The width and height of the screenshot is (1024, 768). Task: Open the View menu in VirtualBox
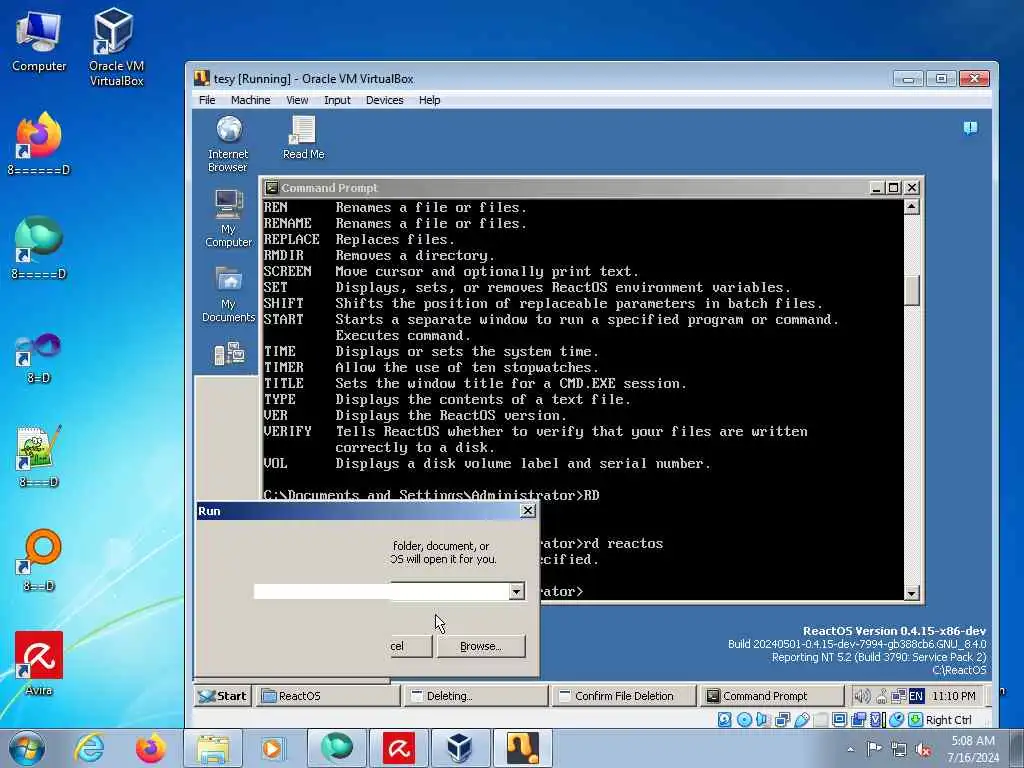click(297, 100)
